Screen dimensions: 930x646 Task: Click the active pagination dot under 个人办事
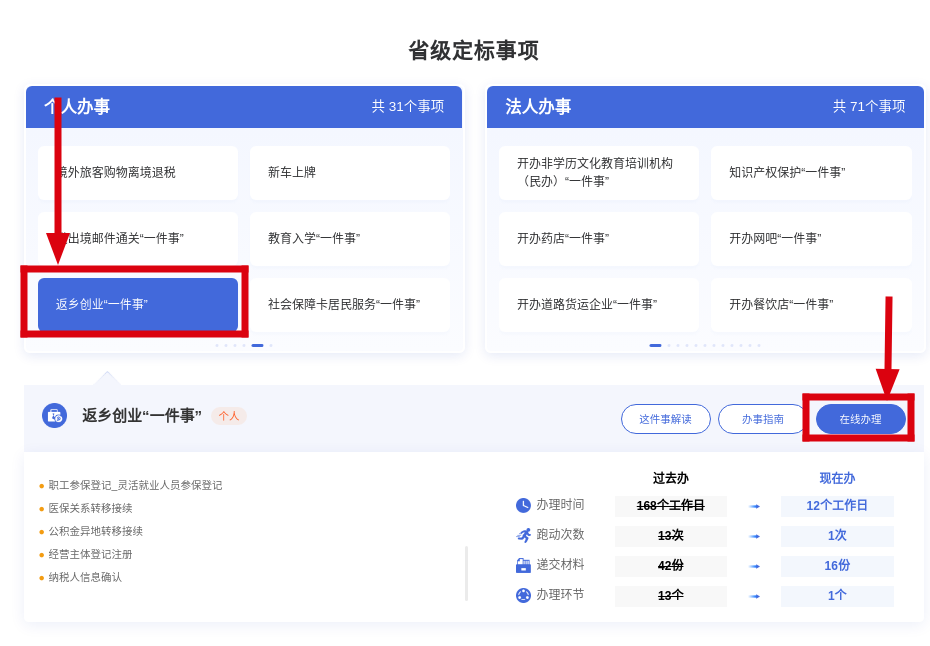(x=257, y=345)
